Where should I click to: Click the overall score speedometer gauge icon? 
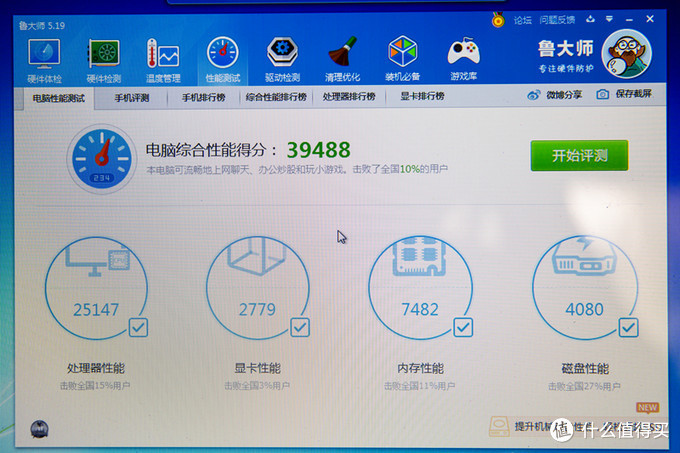coord(101,160)
